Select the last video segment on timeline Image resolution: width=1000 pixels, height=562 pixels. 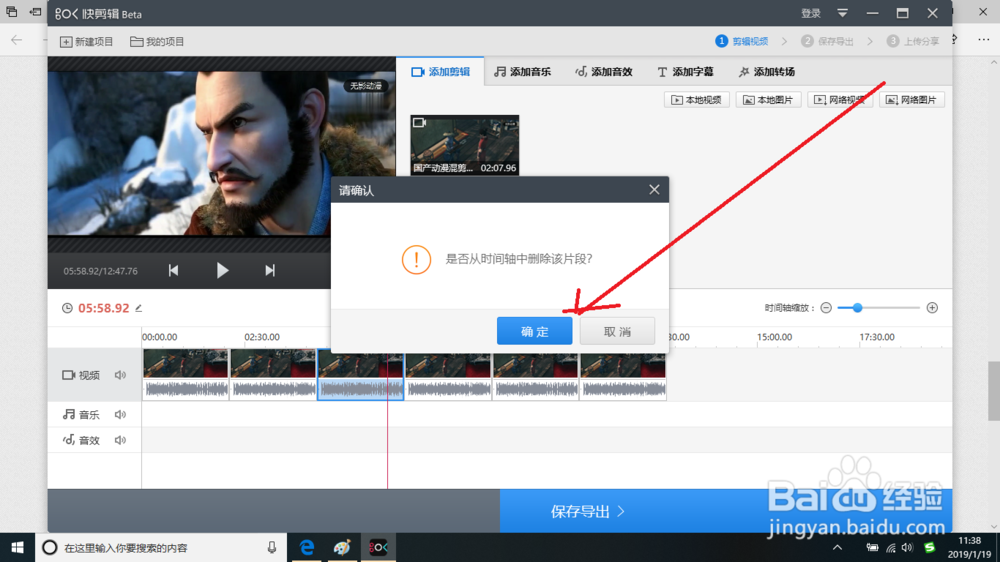click(623, 374)
